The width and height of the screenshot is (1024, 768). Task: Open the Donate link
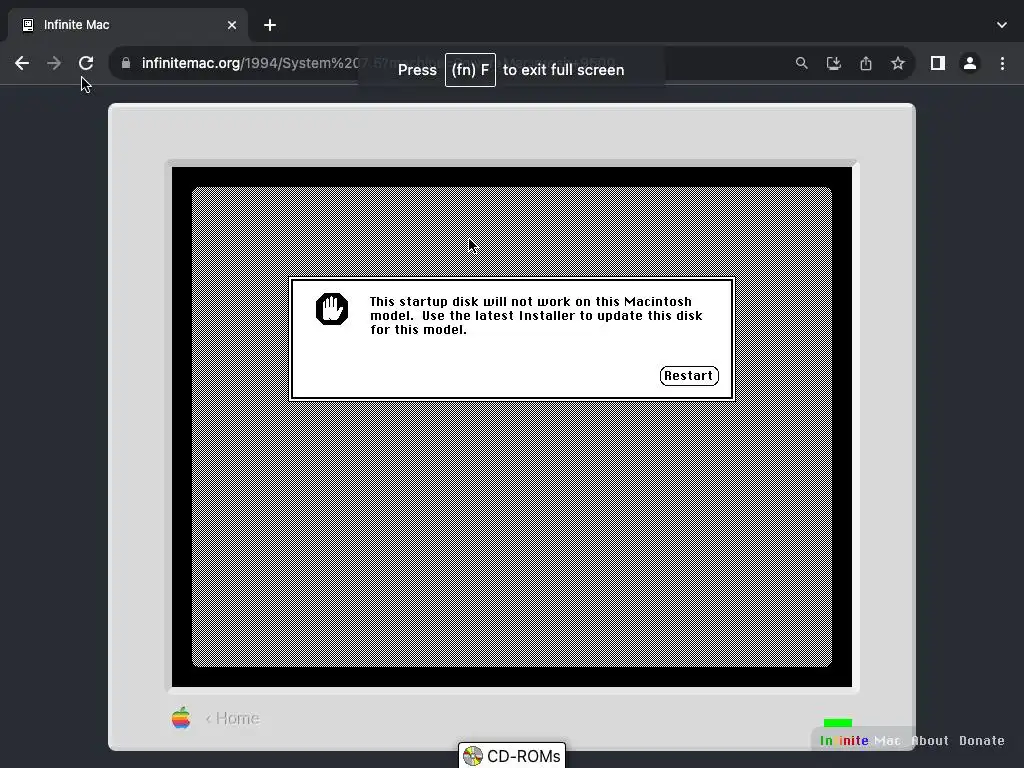coord(982,741)
